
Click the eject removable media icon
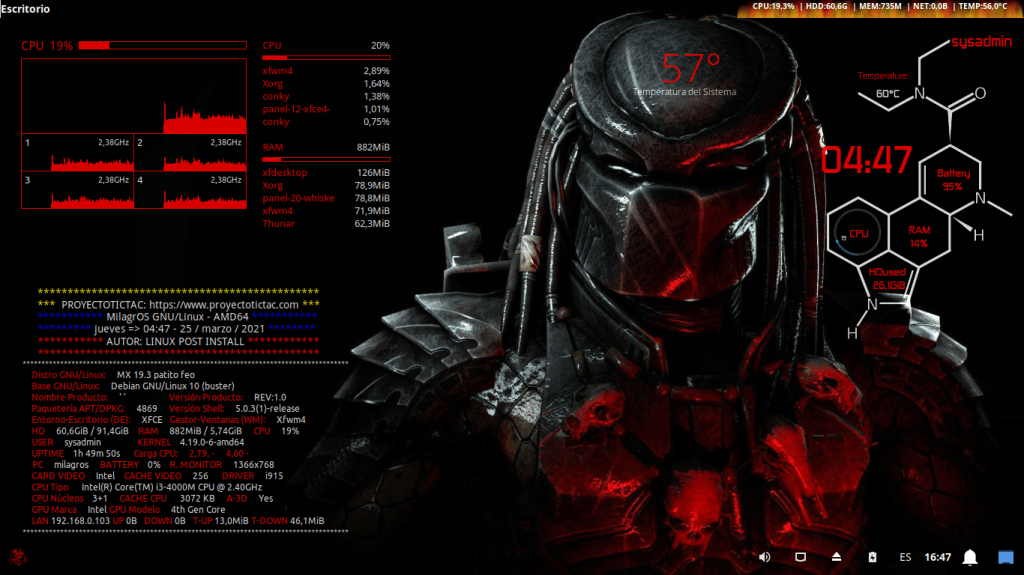click(836, 556)
